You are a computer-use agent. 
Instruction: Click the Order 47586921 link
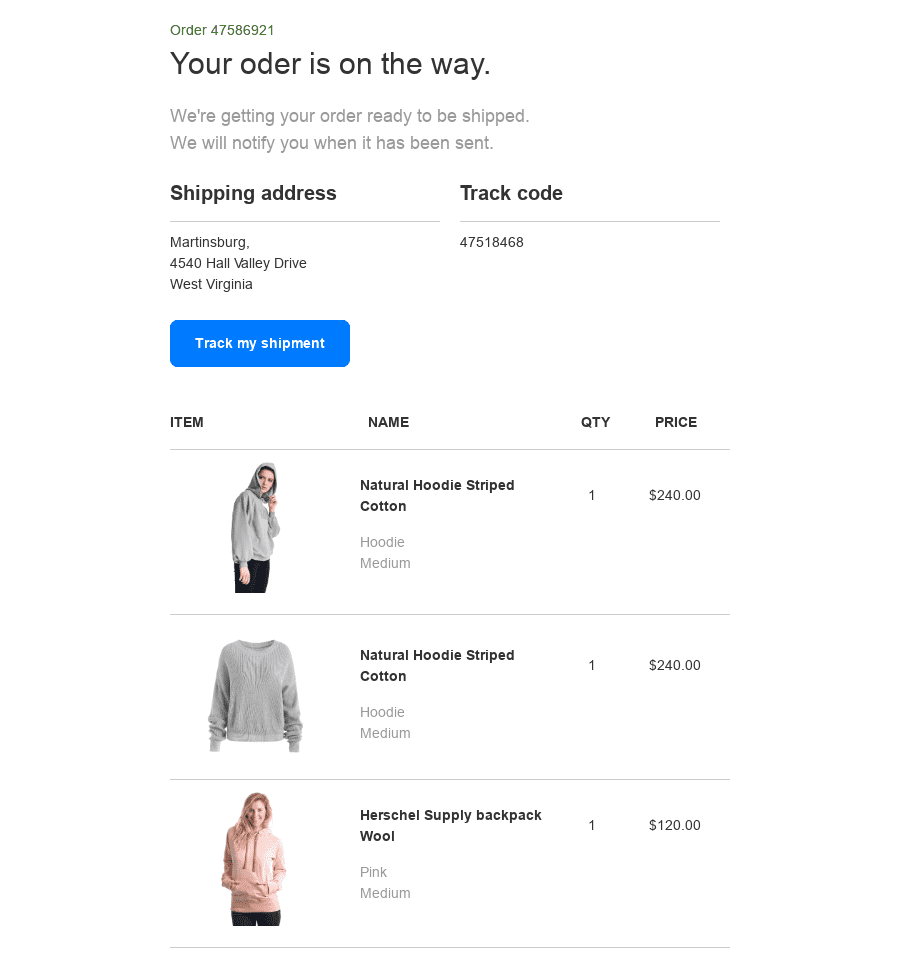(222, 30)
